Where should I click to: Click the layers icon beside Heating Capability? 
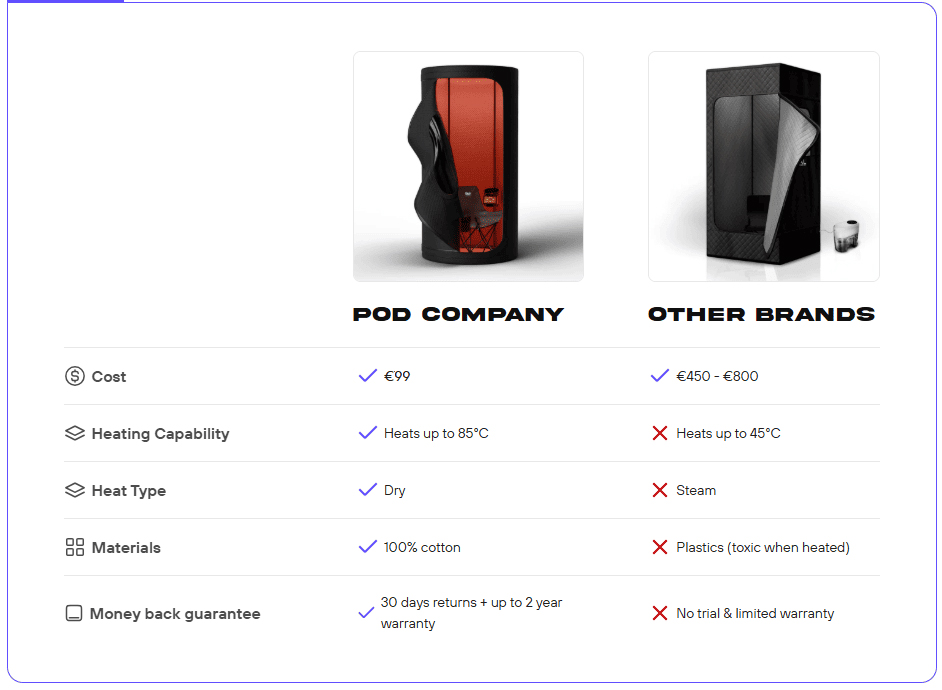(x=75, y=434)
